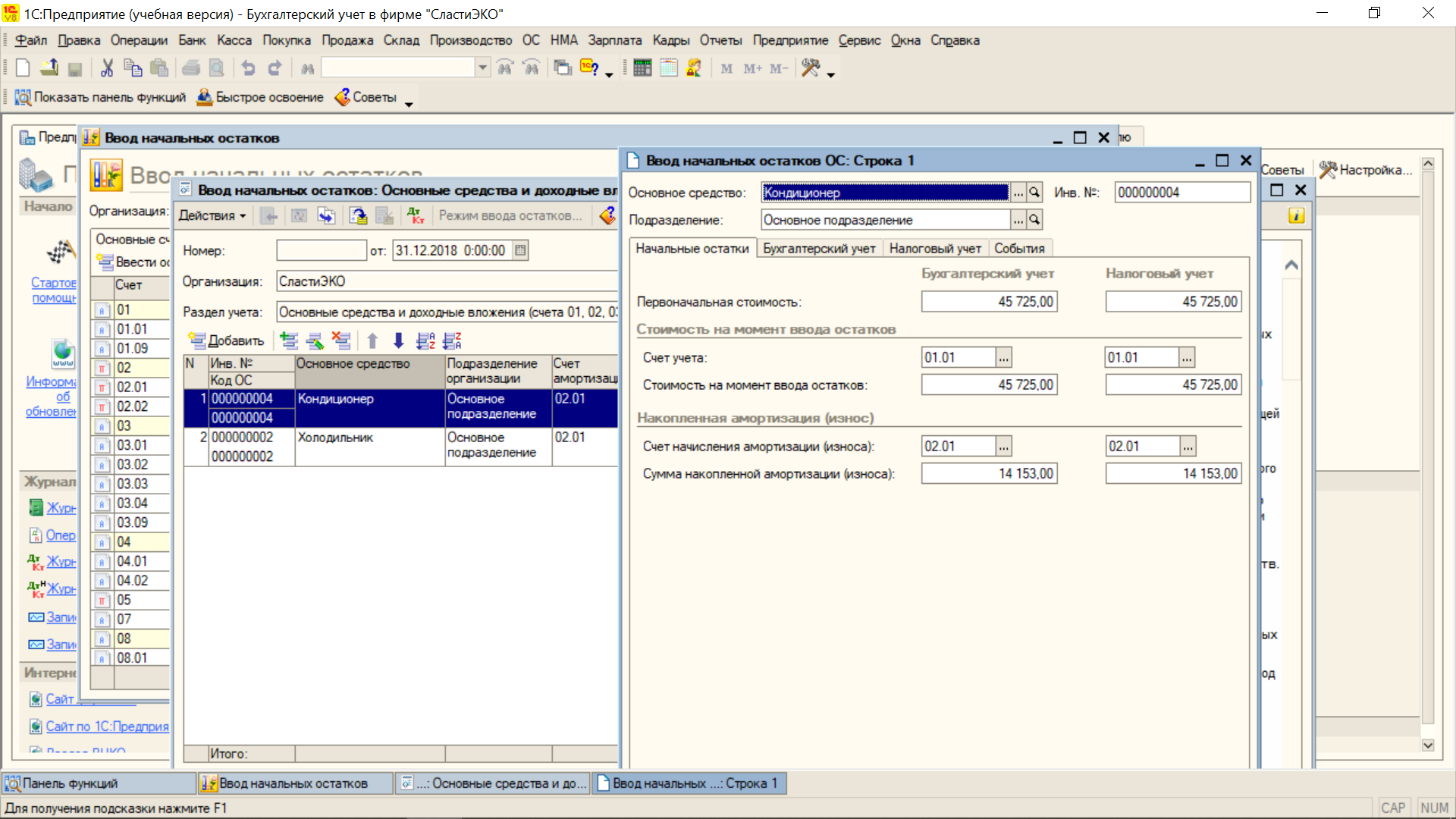The image size is (1456, 819).
Task: Switch to События tab
Action: click(1018, 249)
